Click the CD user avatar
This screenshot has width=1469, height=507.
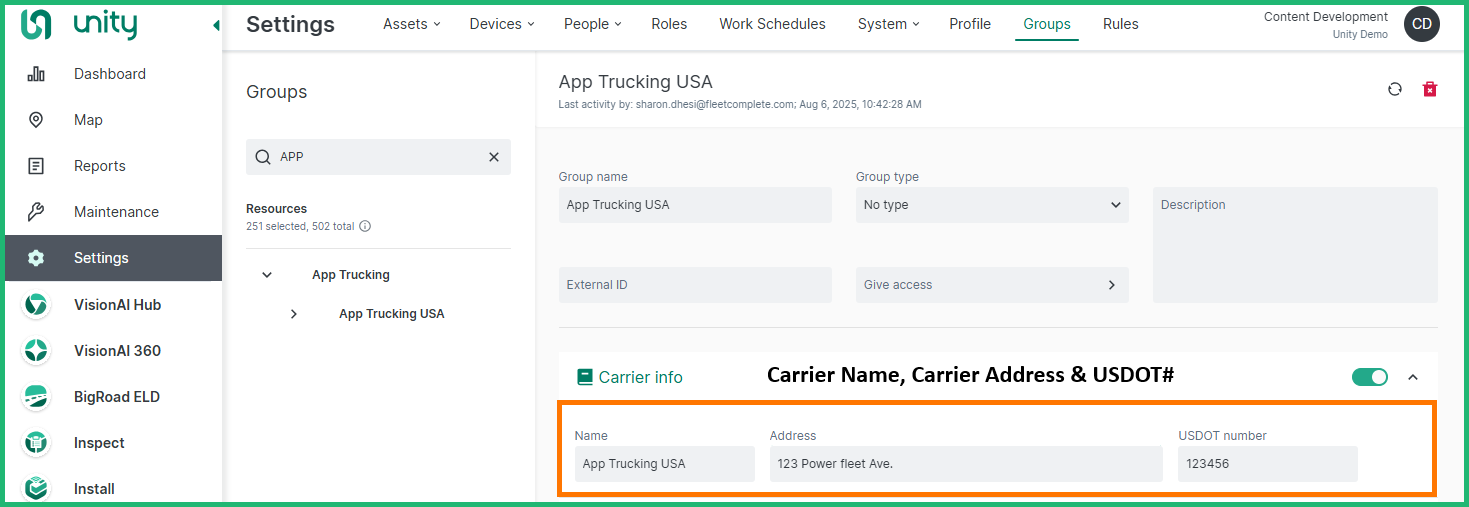[1421, 24]
